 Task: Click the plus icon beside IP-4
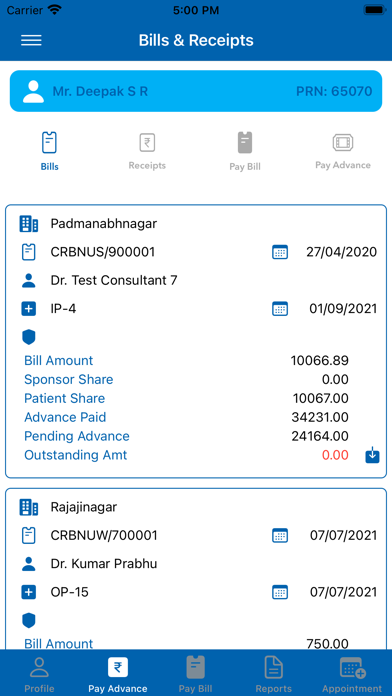pyautogui.click(x=29, y=309)
